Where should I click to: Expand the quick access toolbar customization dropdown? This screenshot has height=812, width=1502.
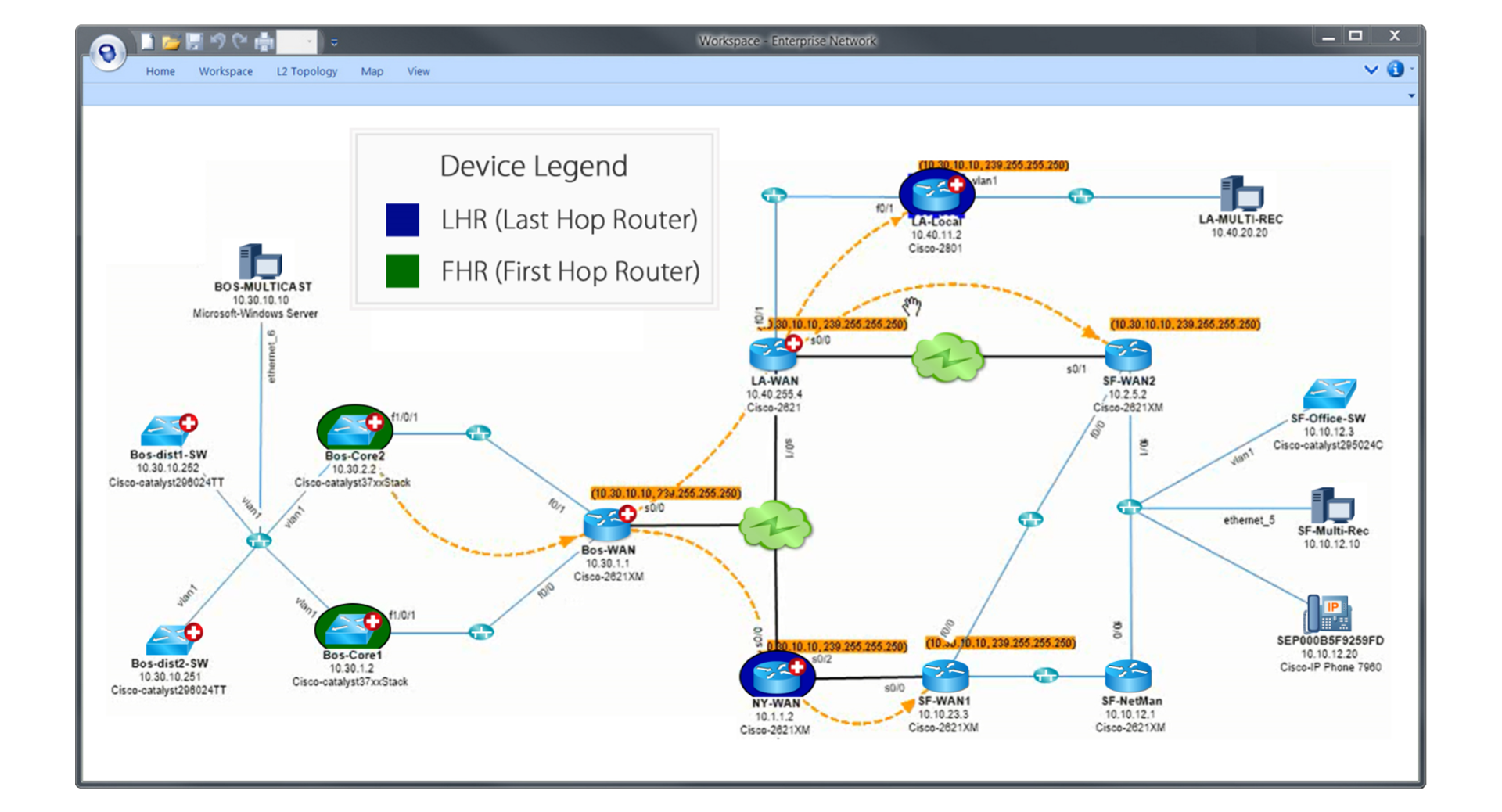click(334, 42)
